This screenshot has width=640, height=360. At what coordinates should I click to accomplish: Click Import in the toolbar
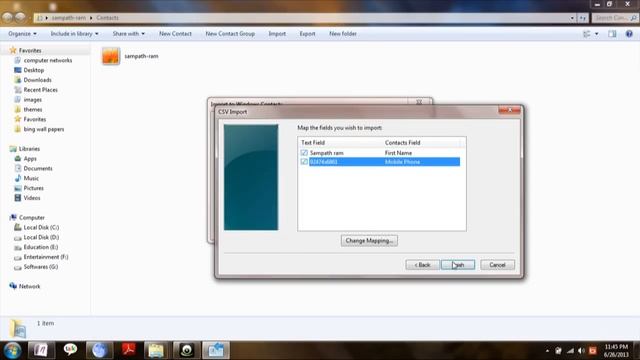(x=277, y=33)
